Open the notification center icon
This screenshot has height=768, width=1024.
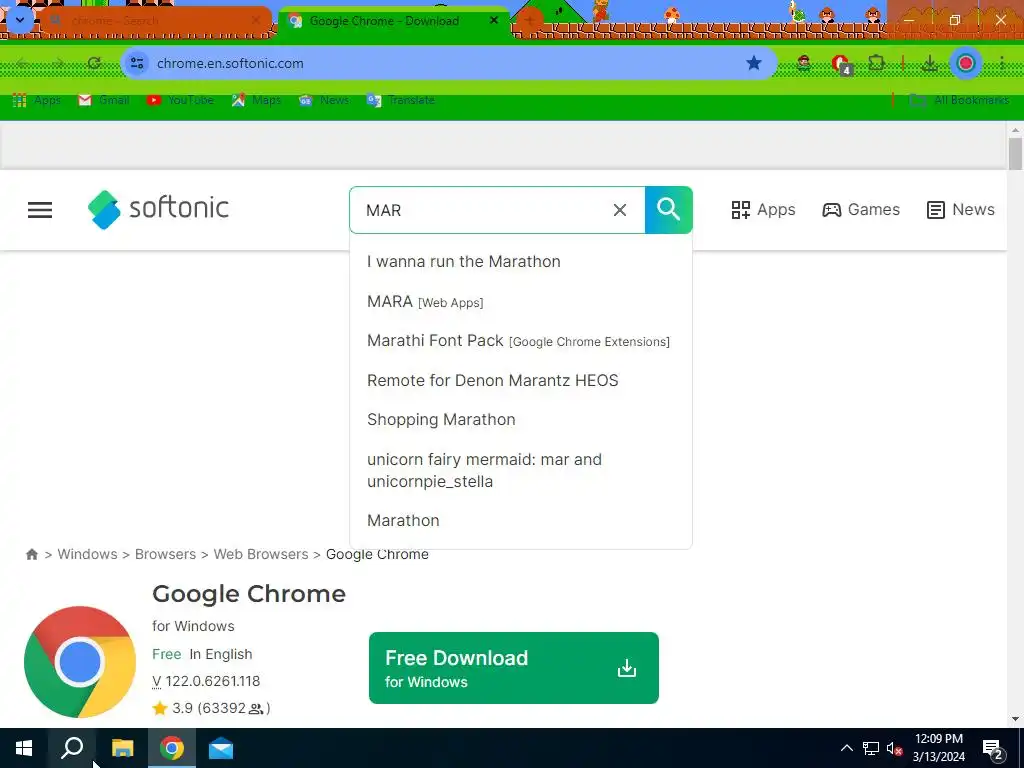coord(993,749)
